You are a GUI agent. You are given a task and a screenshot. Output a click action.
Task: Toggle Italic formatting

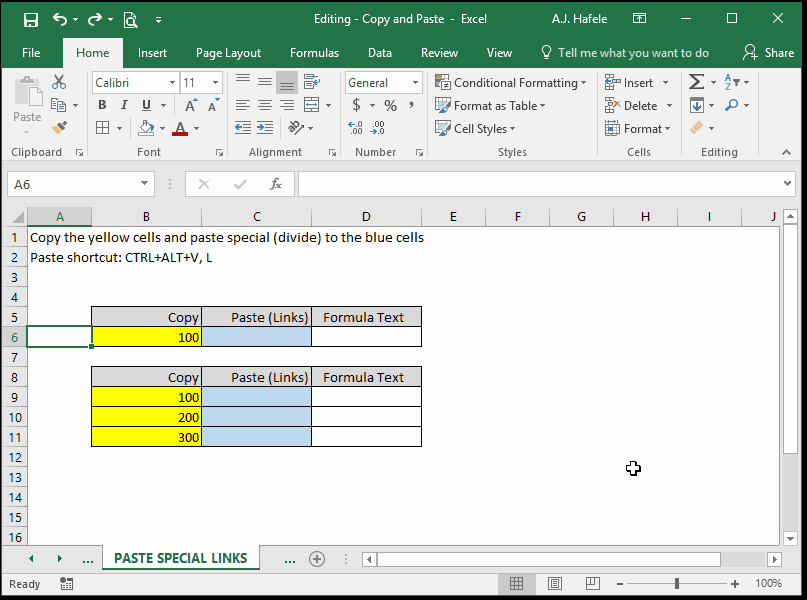coord(124,105)
